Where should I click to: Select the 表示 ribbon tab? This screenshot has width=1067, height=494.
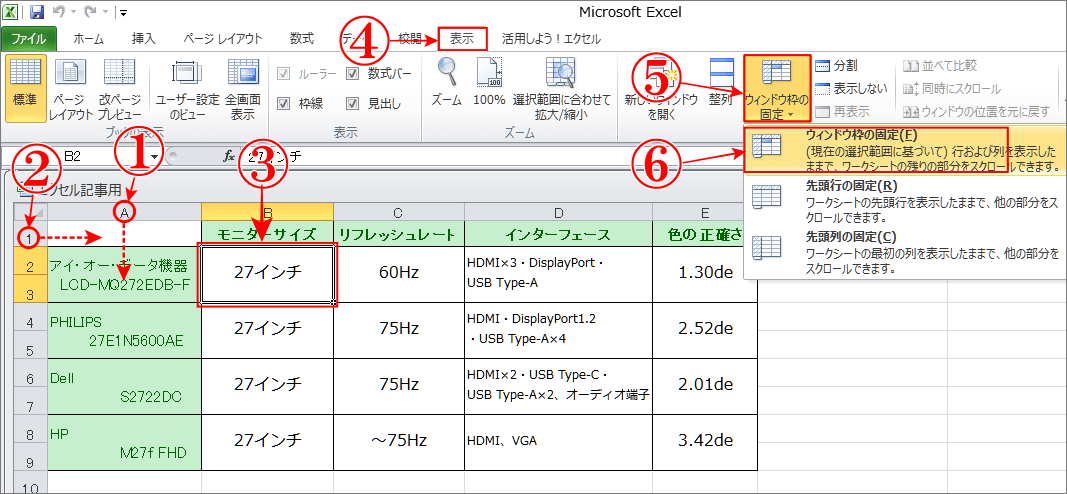(x=463, y=39)
